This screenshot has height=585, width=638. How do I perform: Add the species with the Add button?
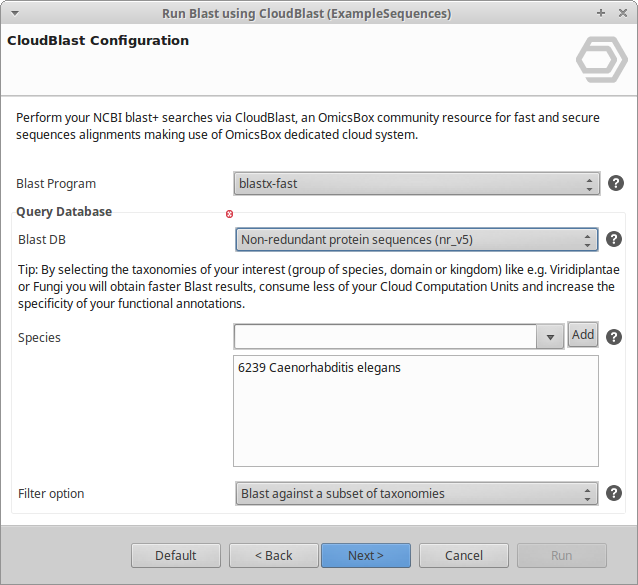[x=583, y=335]
